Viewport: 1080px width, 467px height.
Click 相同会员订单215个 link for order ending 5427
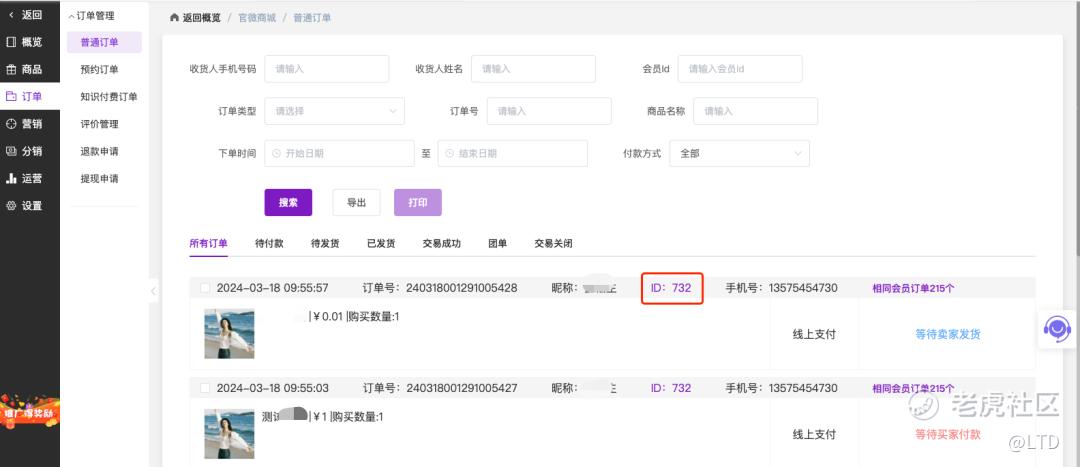pos(913,388)
